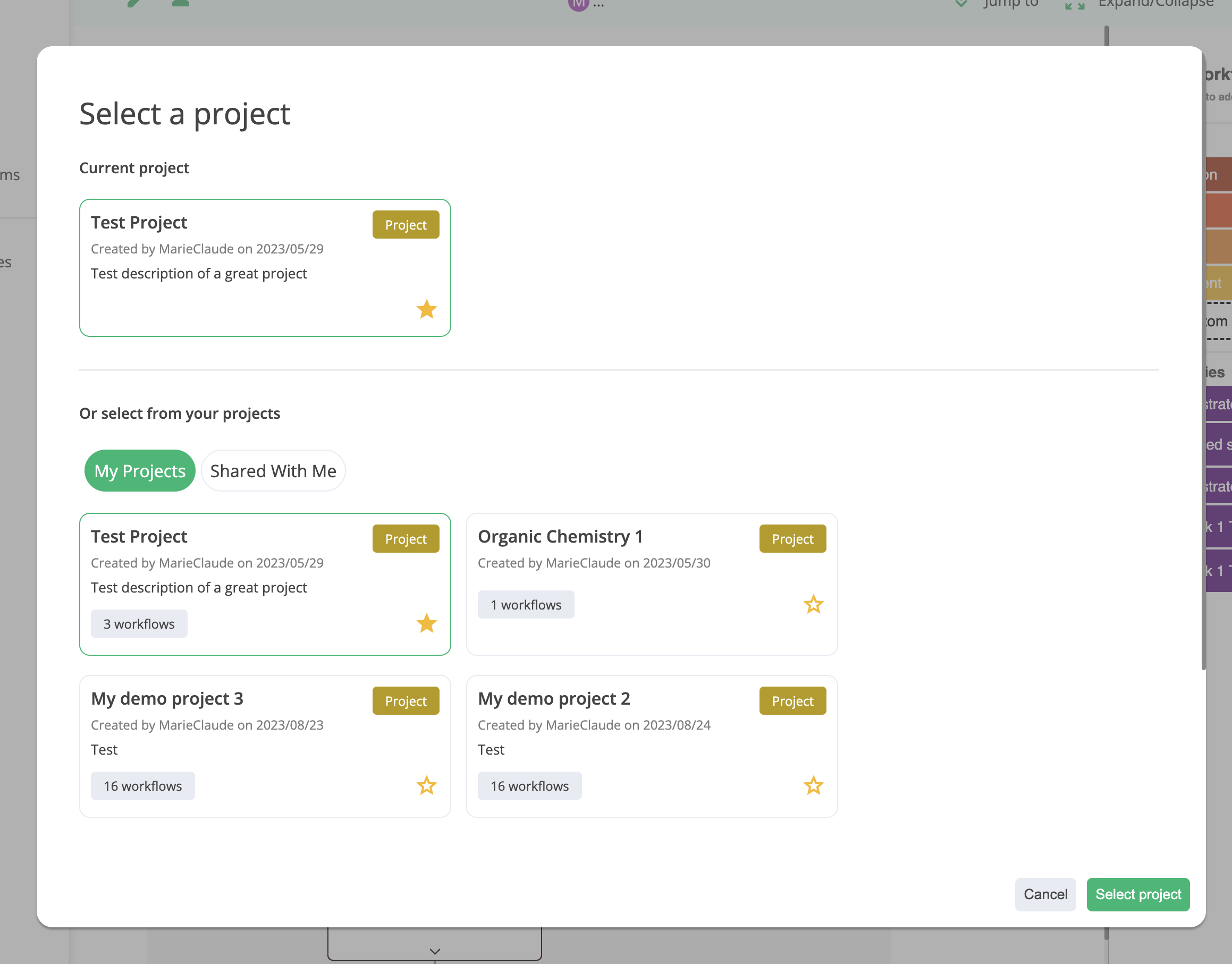
Task: Click Project tag on Organic Chemistry 1
Action: (x=792, y=539)
